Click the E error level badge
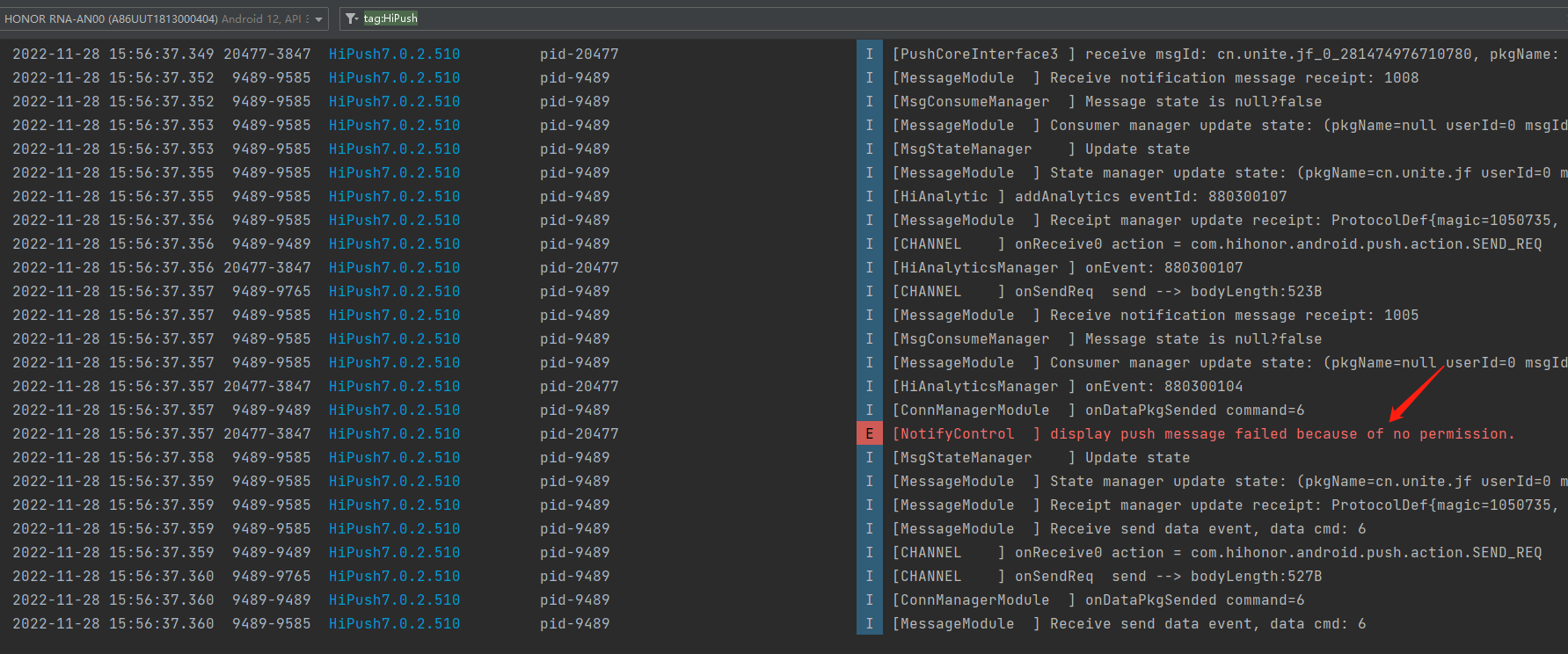 869,433
